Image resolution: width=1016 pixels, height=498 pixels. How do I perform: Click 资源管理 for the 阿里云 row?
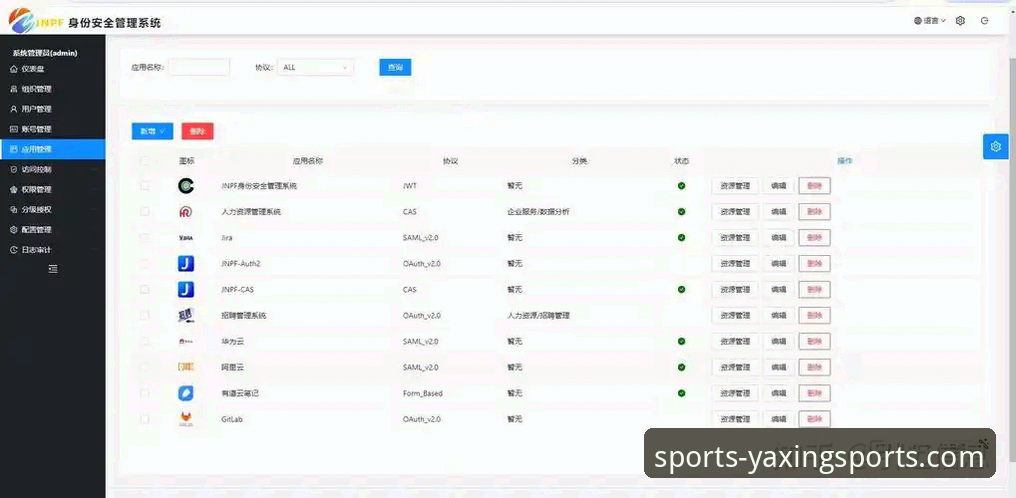pyautogui.click(x=735, y=367)
